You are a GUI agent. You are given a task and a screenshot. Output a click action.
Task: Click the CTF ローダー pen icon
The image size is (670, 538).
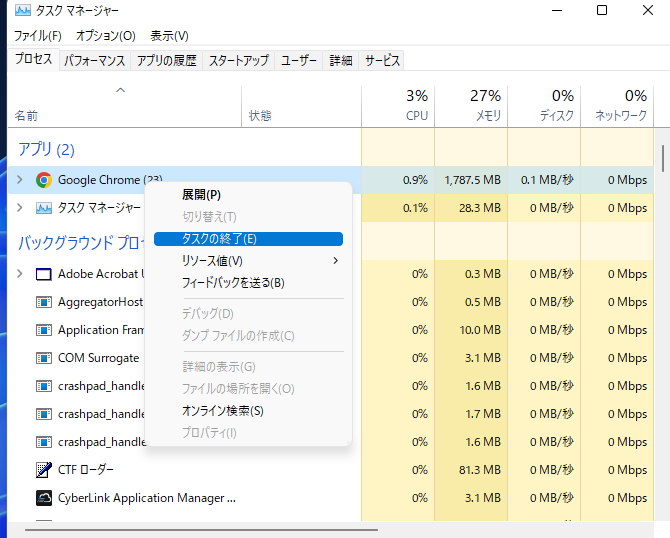(44, 470)
